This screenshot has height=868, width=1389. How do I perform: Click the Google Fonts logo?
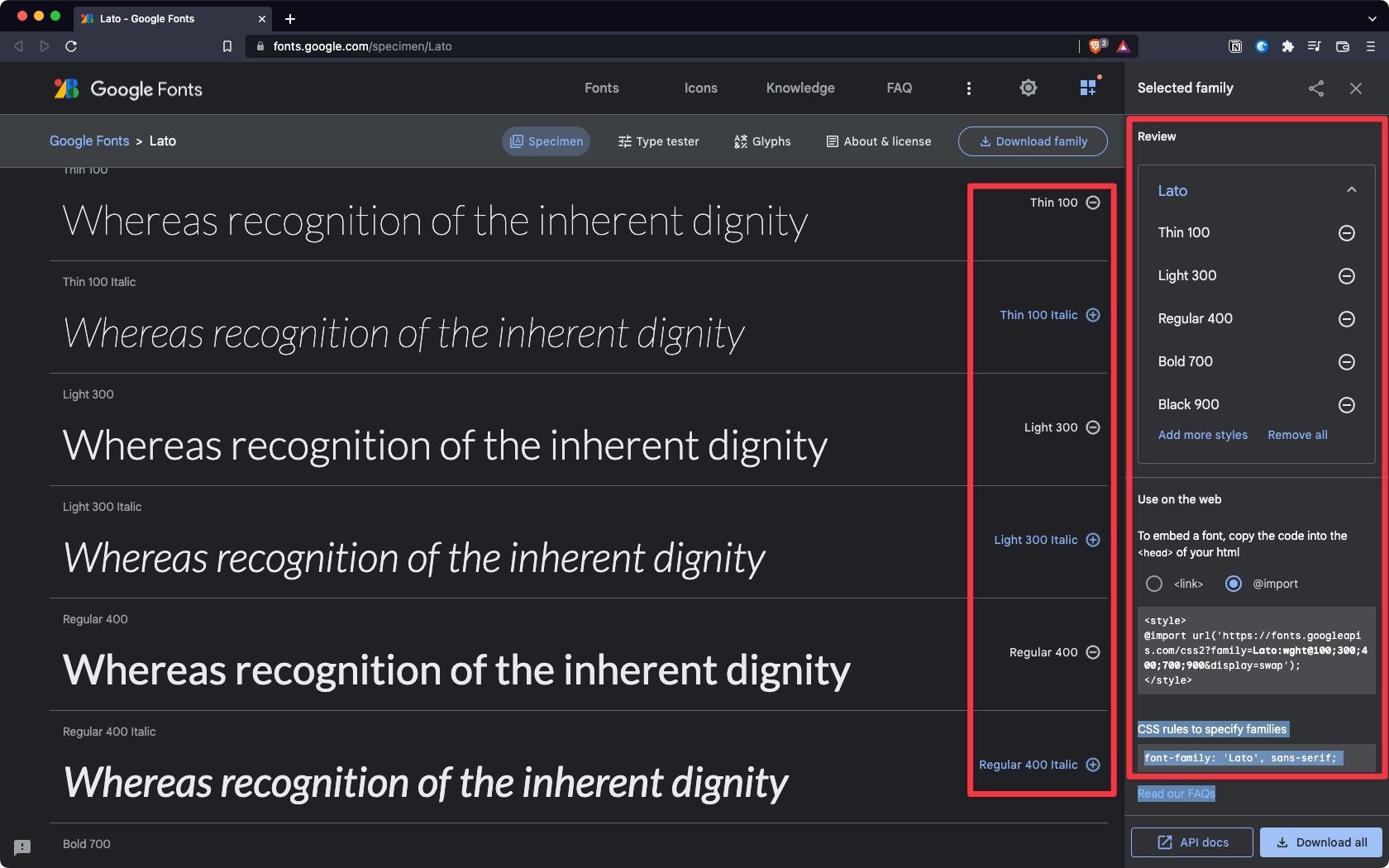click(128, 88)
